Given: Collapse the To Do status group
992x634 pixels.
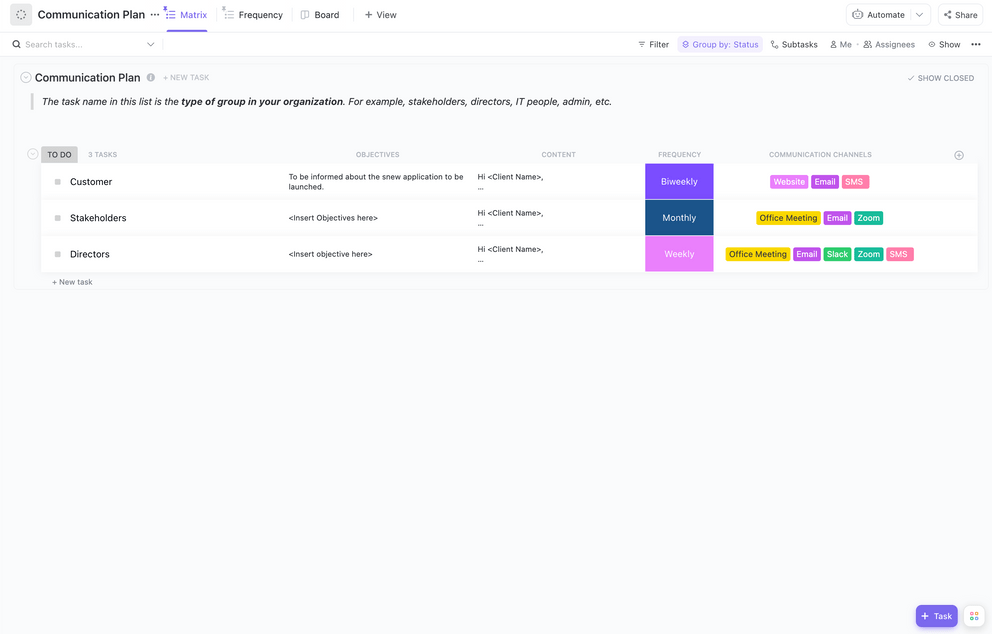Looking at the screenshot, I should [33, 155].
